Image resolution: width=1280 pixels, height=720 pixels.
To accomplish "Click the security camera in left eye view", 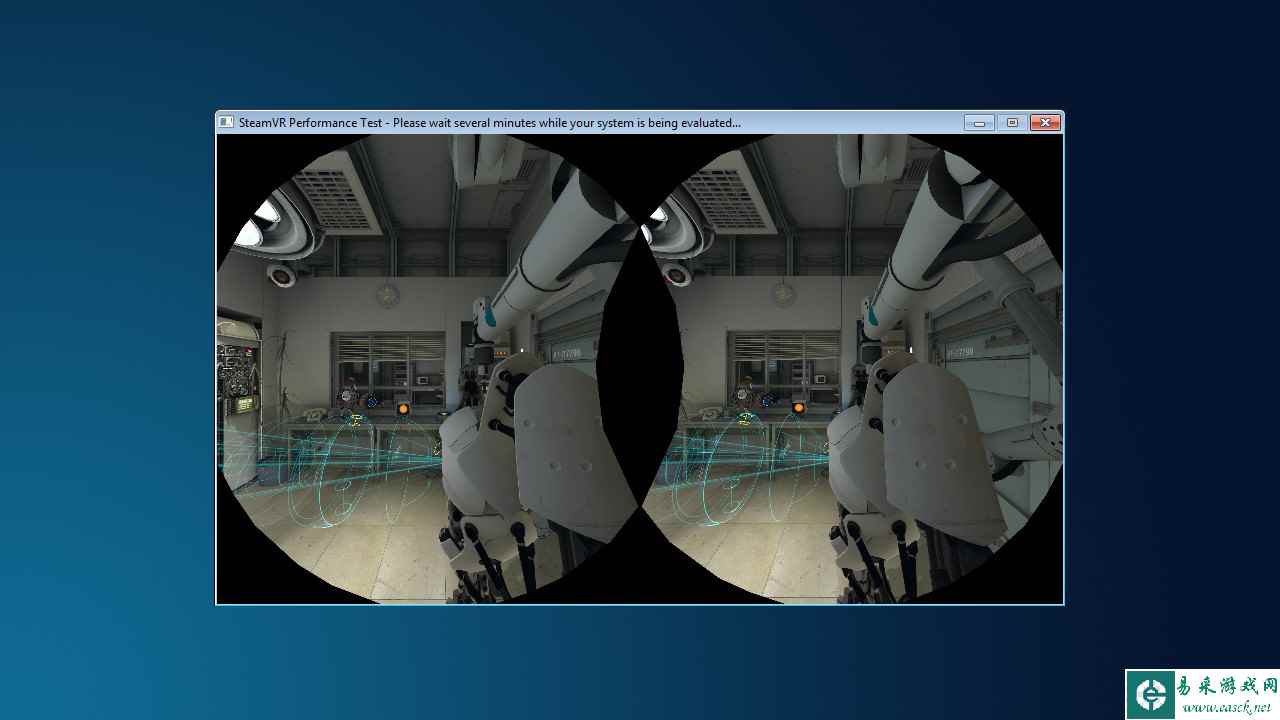I will pyautogui.click(x=282, y=274).
